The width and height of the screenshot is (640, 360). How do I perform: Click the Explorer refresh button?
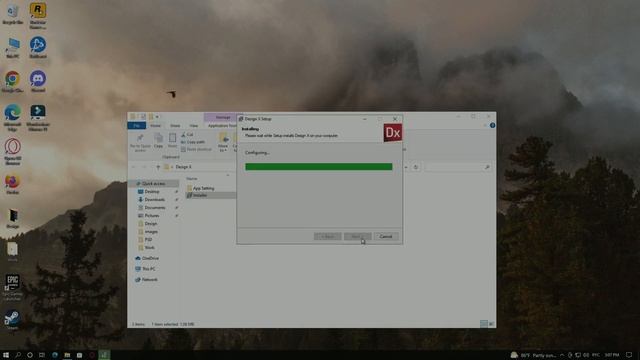(416, 167)
